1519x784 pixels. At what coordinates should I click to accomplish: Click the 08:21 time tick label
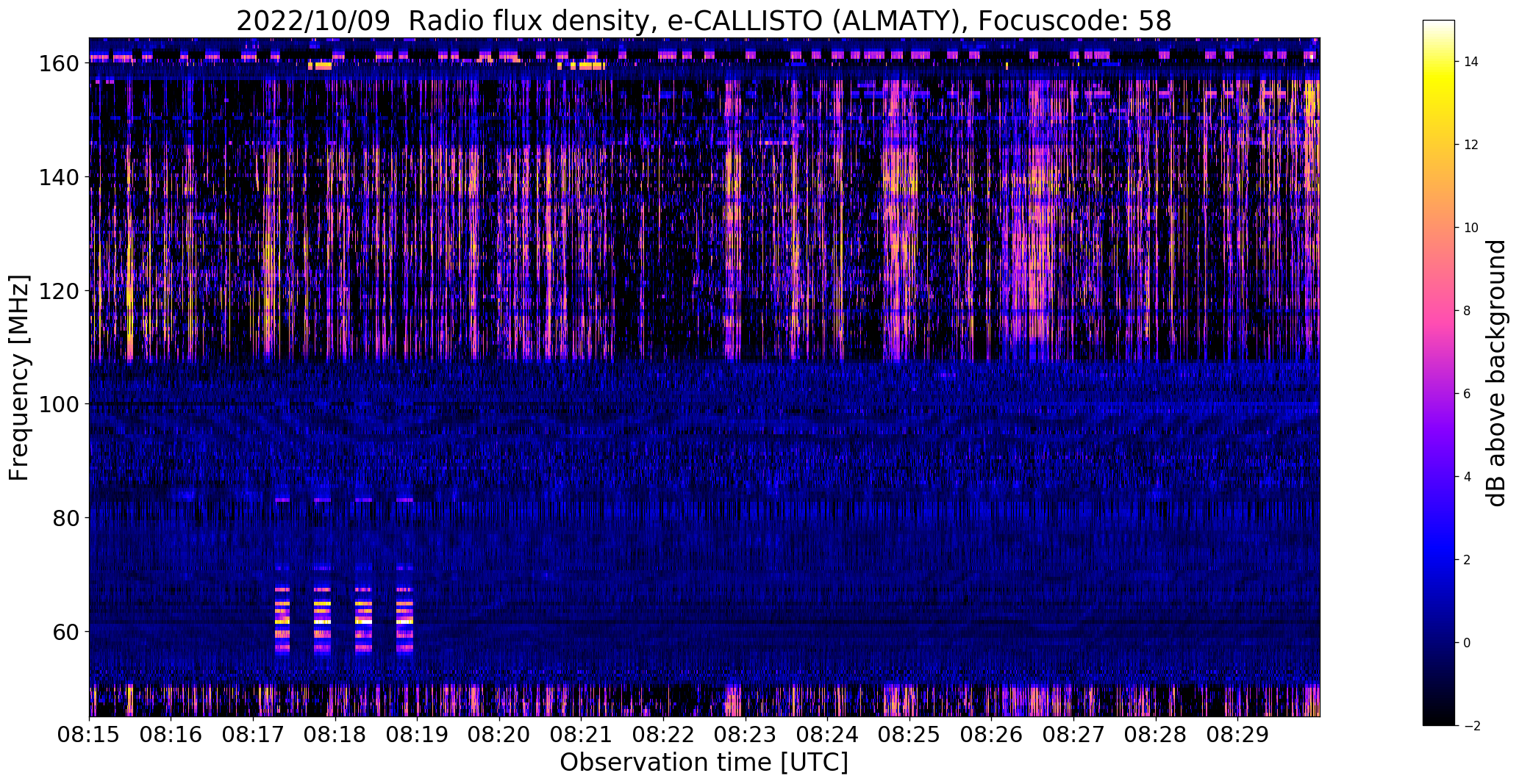582,735
